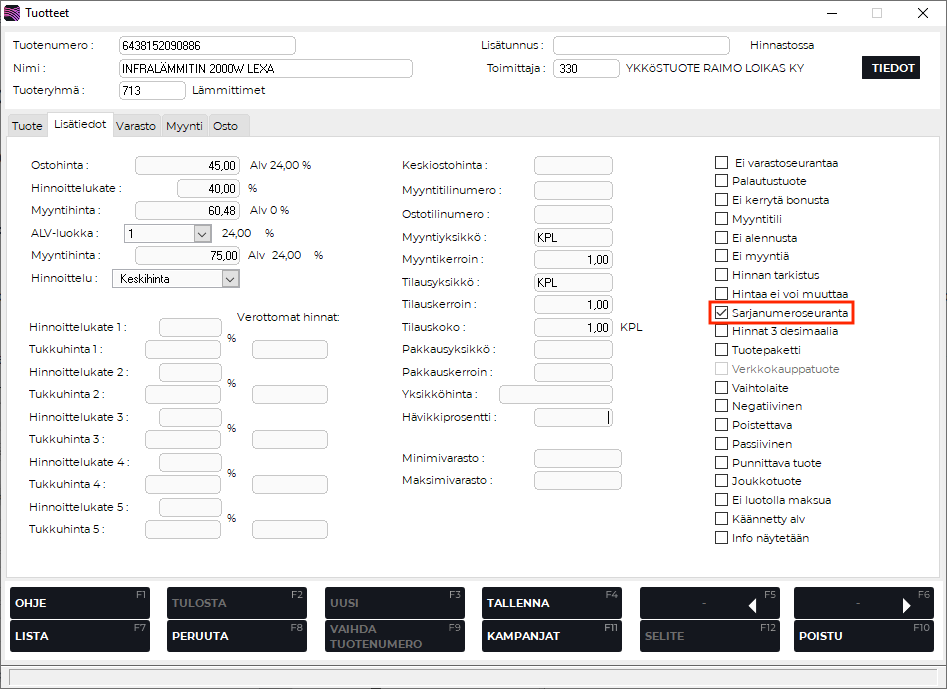Viewport: 947px width, 689px height.
Task: Go to the Tuote tab
Action: pos(27,126)
